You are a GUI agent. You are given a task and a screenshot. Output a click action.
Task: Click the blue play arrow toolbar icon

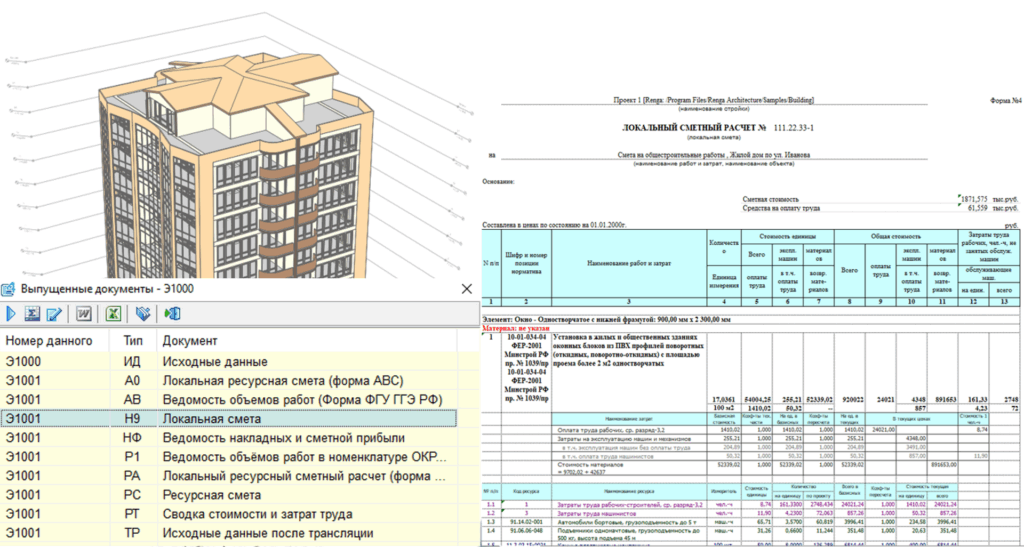pos(12,314)
